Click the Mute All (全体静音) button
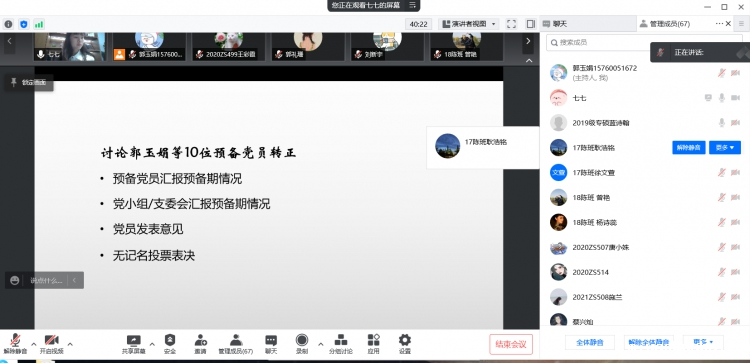Screen dimensions: 750x363 (590, 342)
